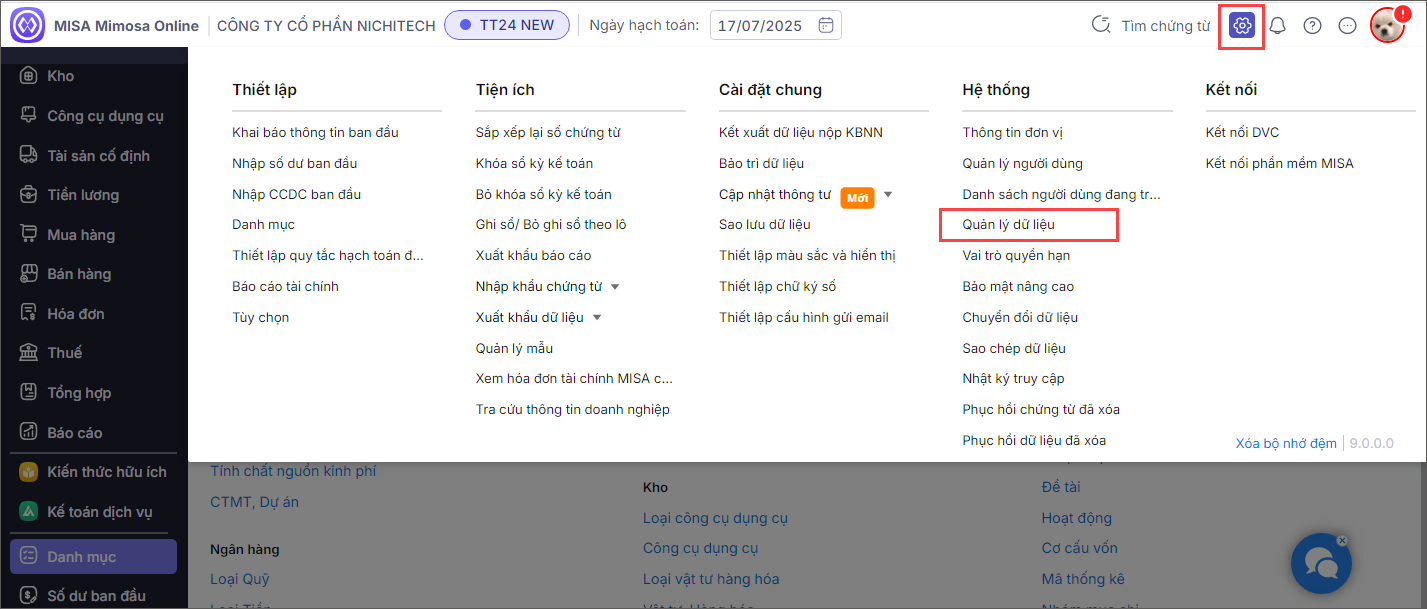This screenshot has height=609, width=1427.
Task: Click the Tìm chứng từ search icon
Action: (x=1101, y=26)
